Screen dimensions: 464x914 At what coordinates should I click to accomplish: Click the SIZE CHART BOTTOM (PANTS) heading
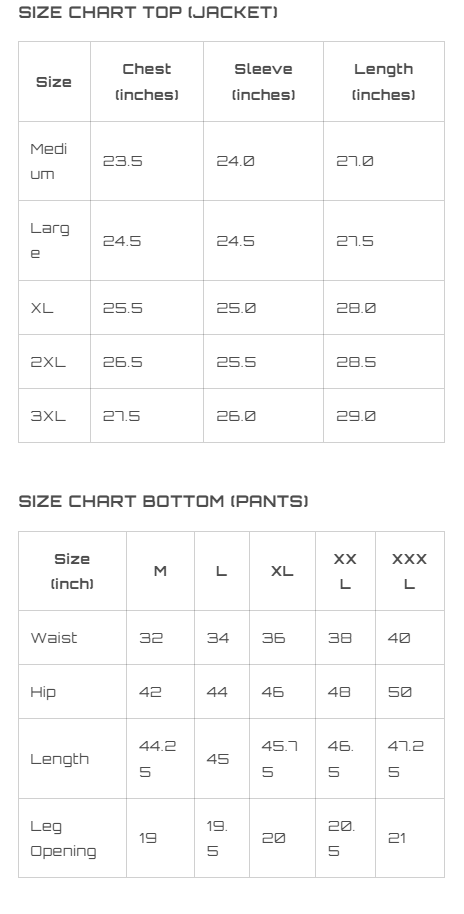tap(163, 501)
